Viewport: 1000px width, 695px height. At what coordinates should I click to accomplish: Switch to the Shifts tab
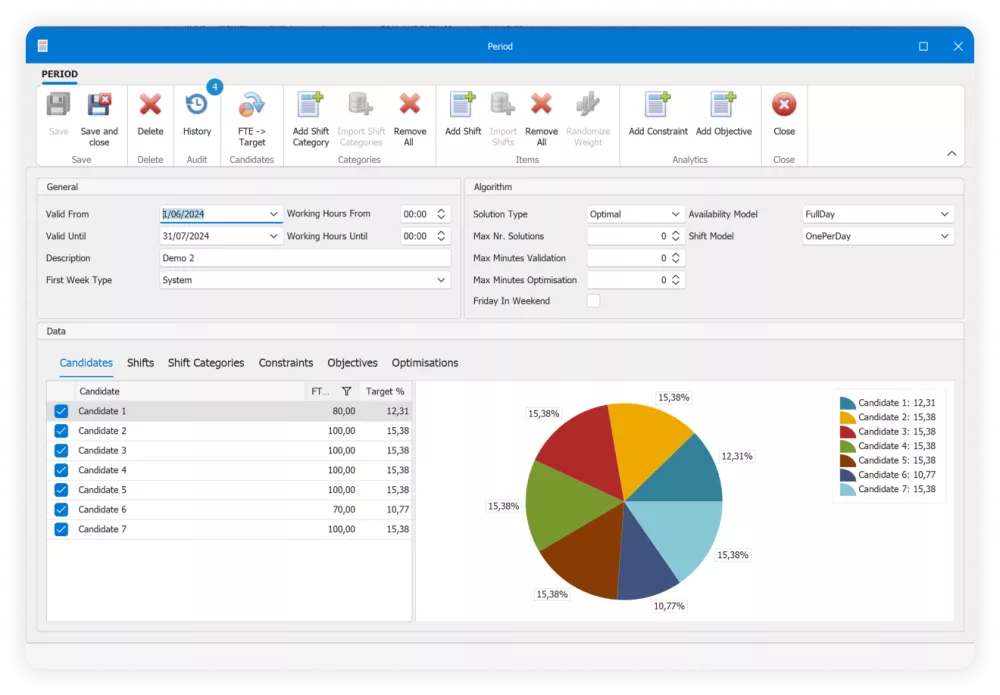140,363
